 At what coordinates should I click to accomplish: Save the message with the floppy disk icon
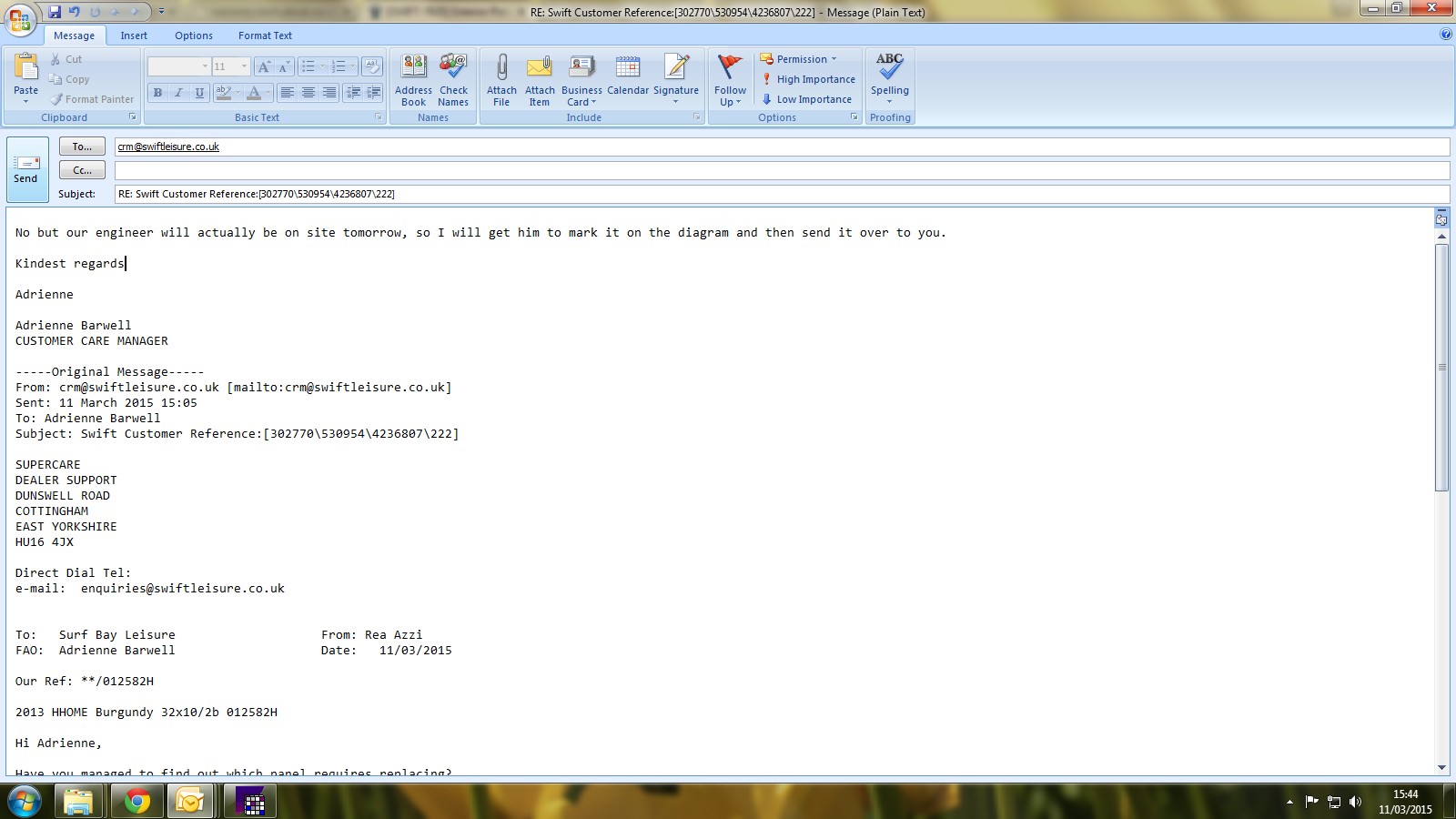[x=55, y=12]
